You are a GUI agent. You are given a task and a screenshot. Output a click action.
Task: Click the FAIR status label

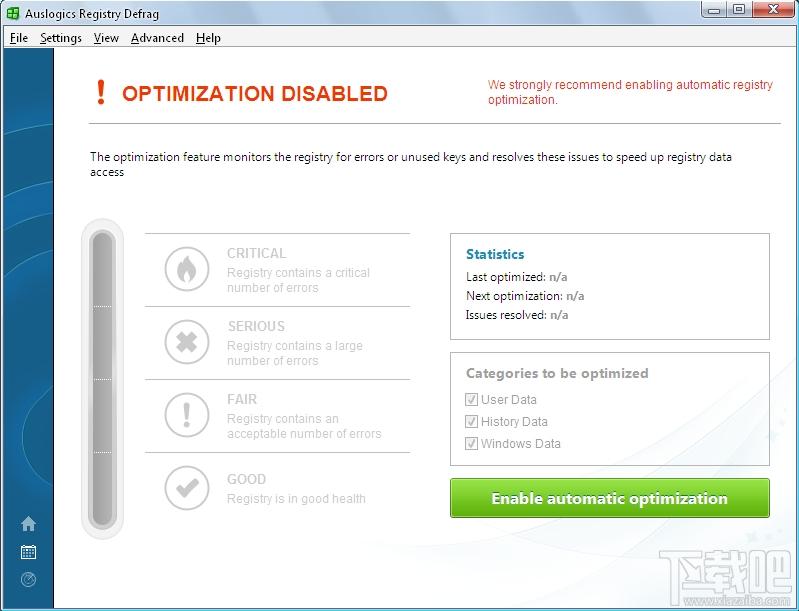242,399
